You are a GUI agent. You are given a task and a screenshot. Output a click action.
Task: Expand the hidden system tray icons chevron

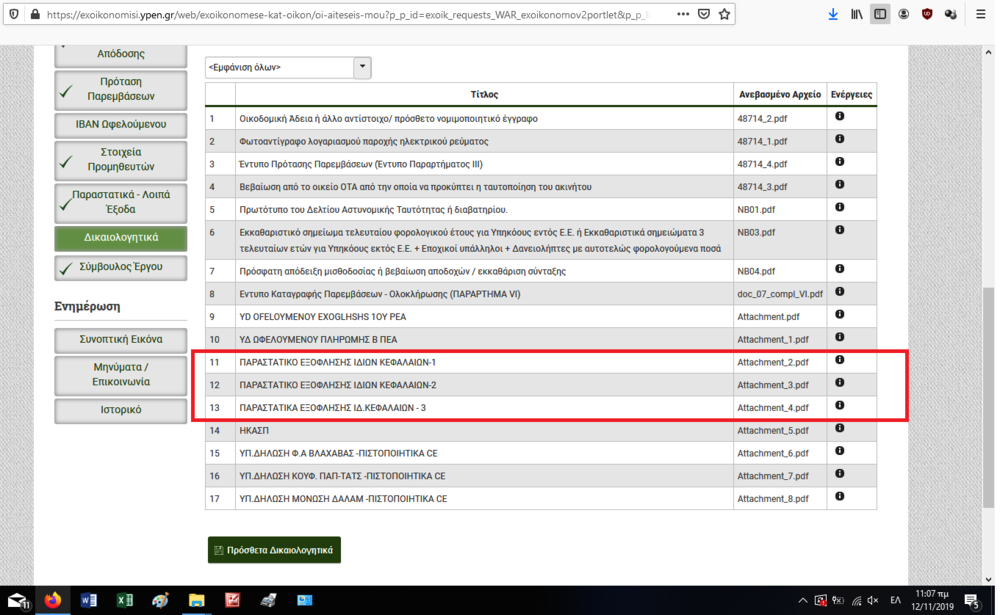tap(802, 600)
